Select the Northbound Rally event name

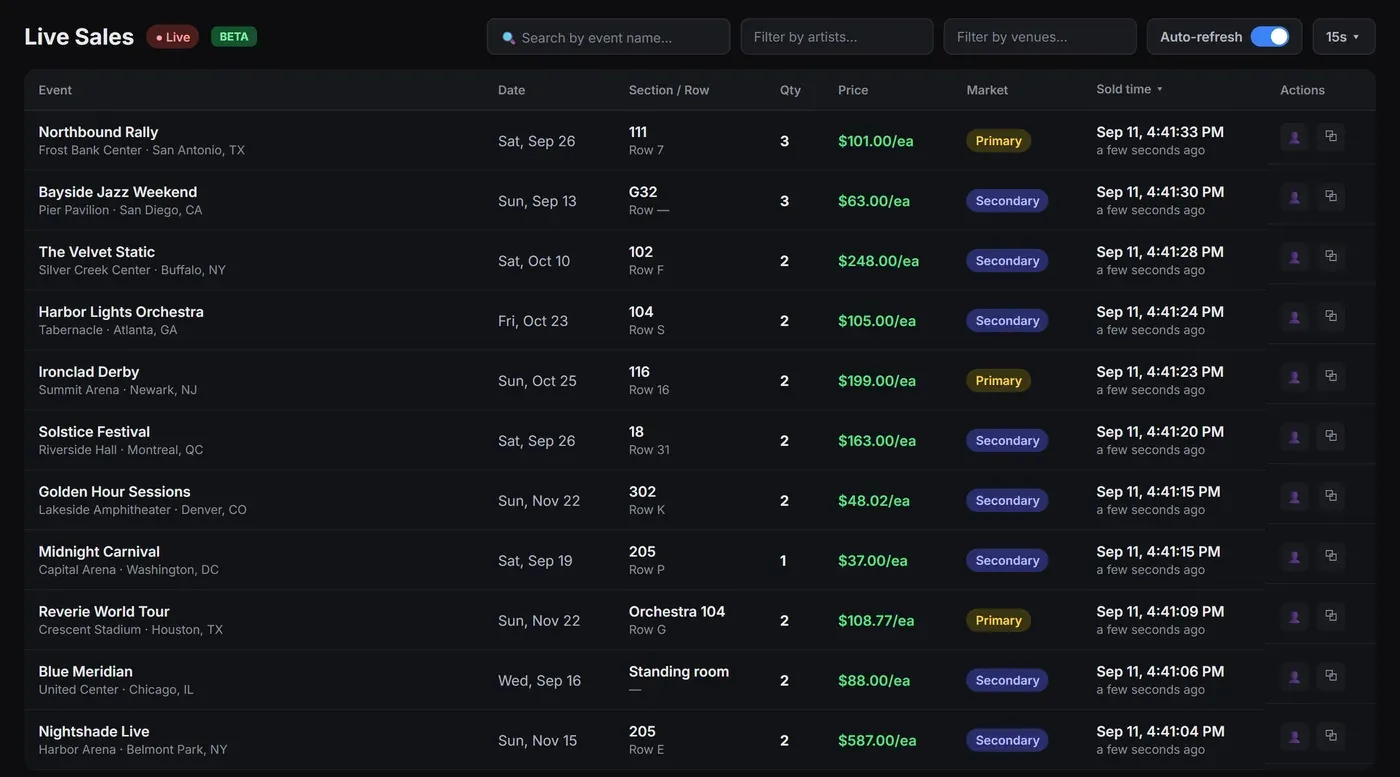98,132
